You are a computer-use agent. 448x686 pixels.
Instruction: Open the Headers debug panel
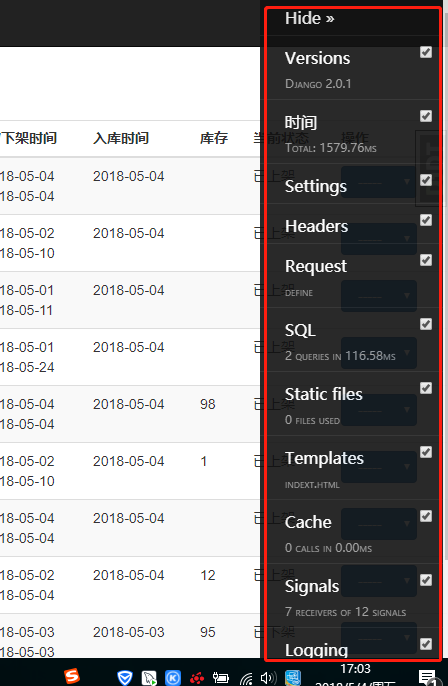316,226
